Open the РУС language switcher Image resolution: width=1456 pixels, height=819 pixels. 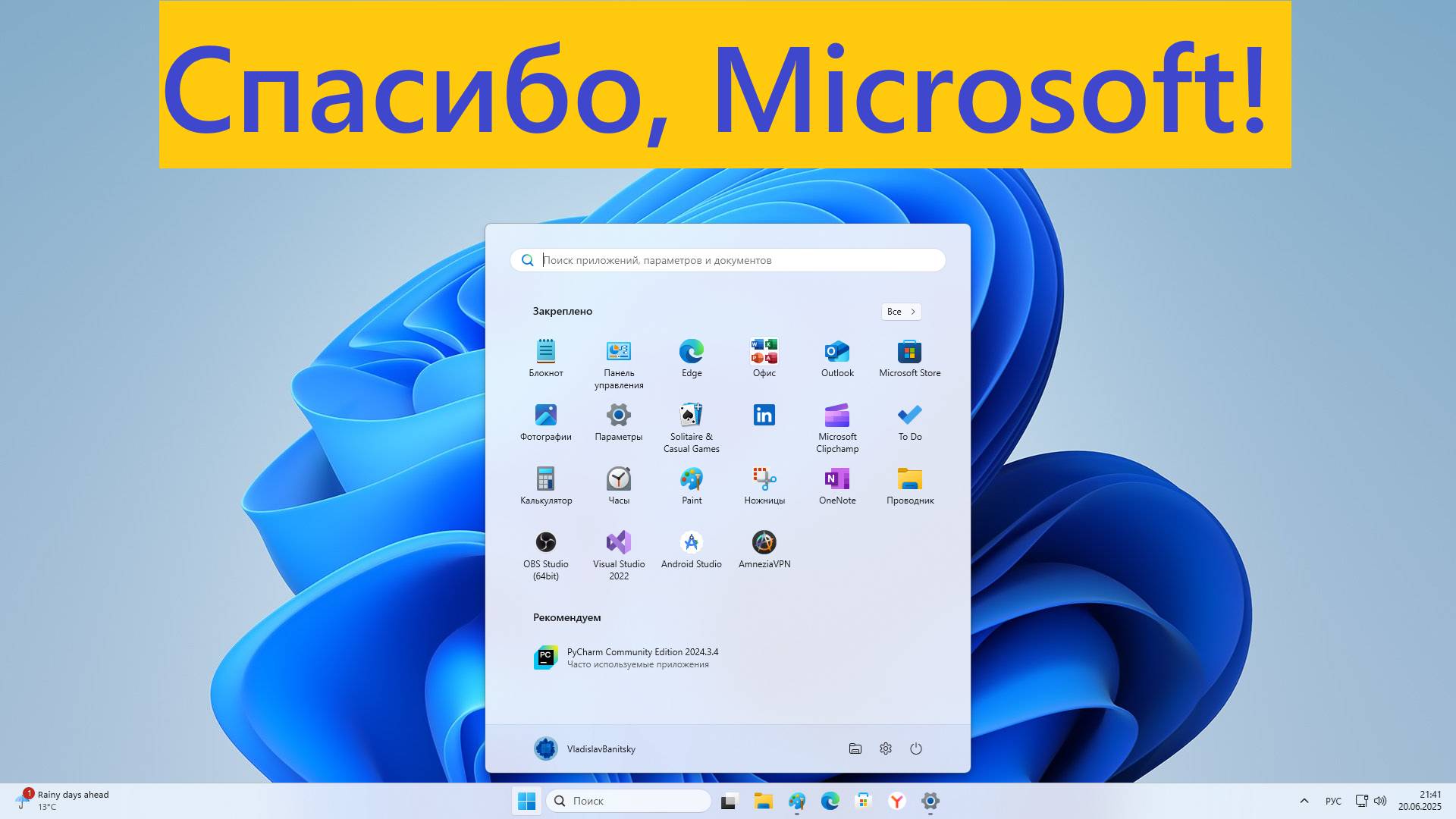pos(1332,801)
